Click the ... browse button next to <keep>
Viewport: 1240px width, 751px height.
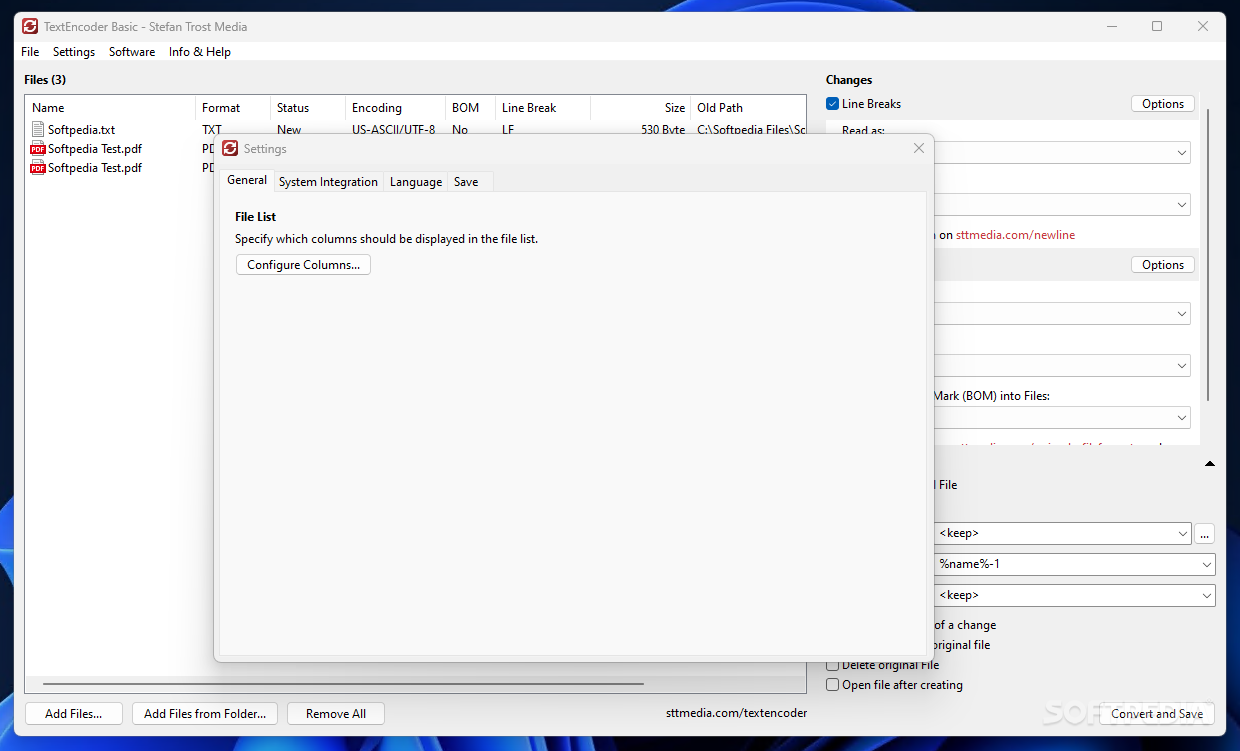(1205, 534)
